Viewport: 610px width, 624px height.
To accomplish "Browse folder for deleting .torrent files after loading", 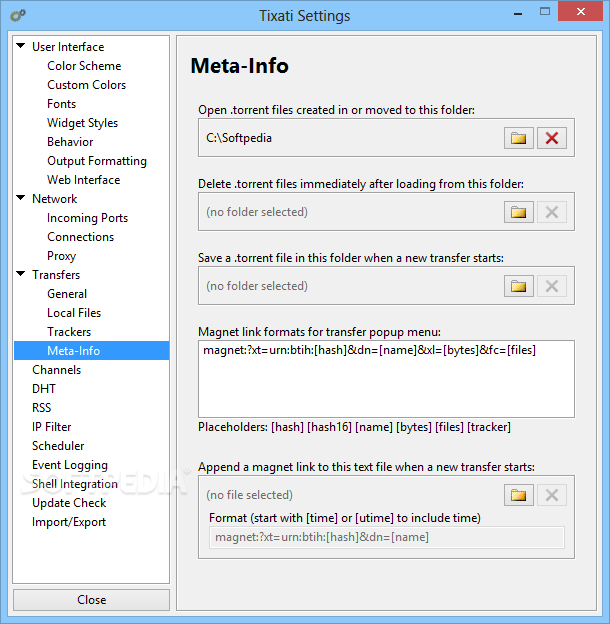I will point(518,212).
